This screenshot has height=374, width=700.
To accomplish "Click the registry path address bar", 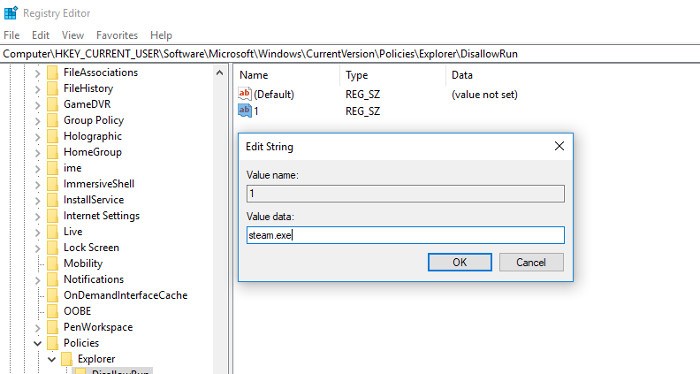I will coord(350,54).
